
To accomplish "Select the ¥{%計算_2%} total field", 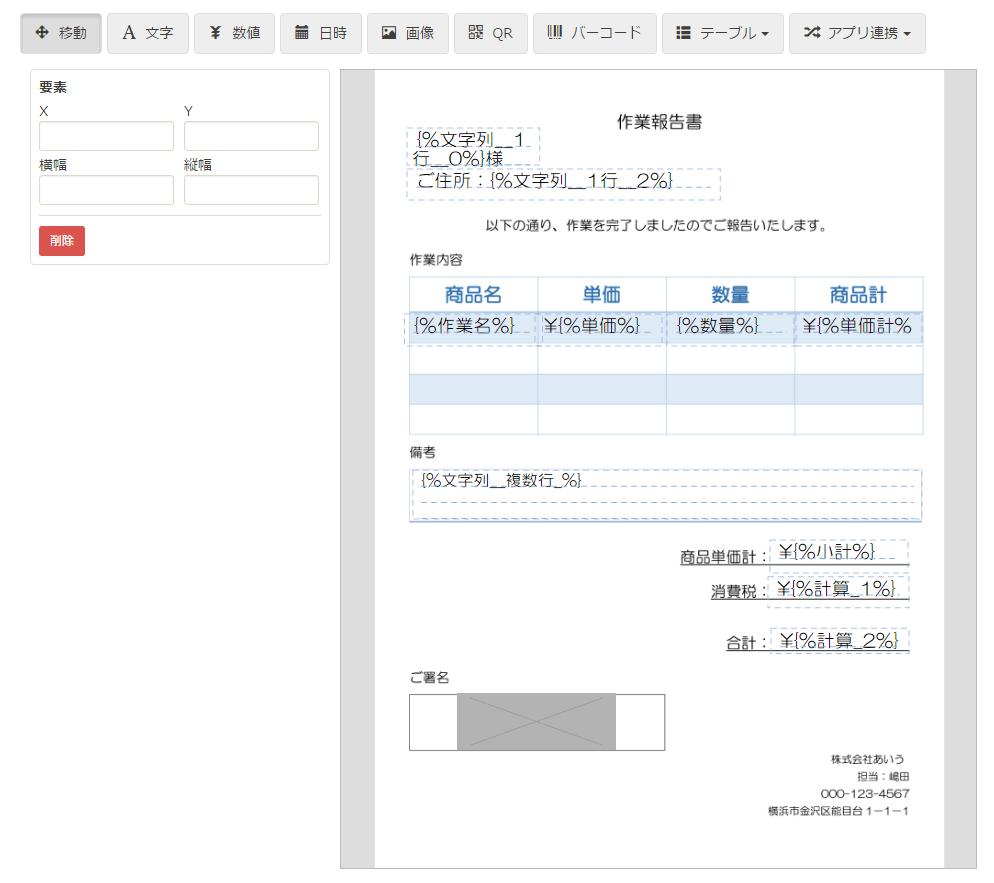I will [839, 641].
